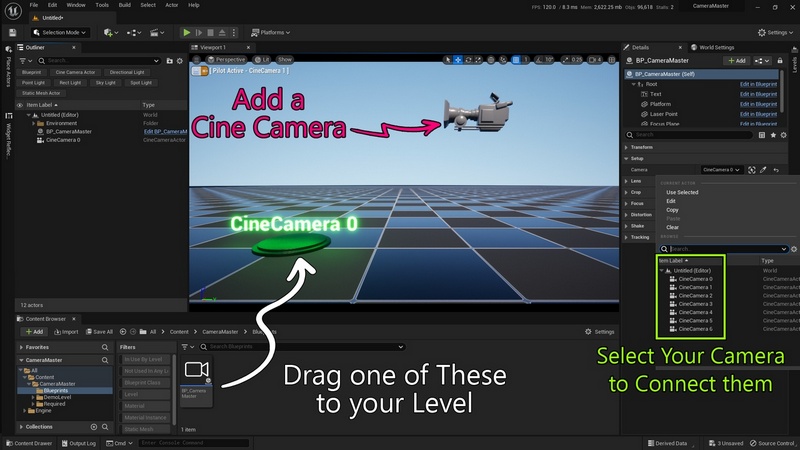
Task: Open the Platforms dropdown
Action: click(x=272, y=32)
